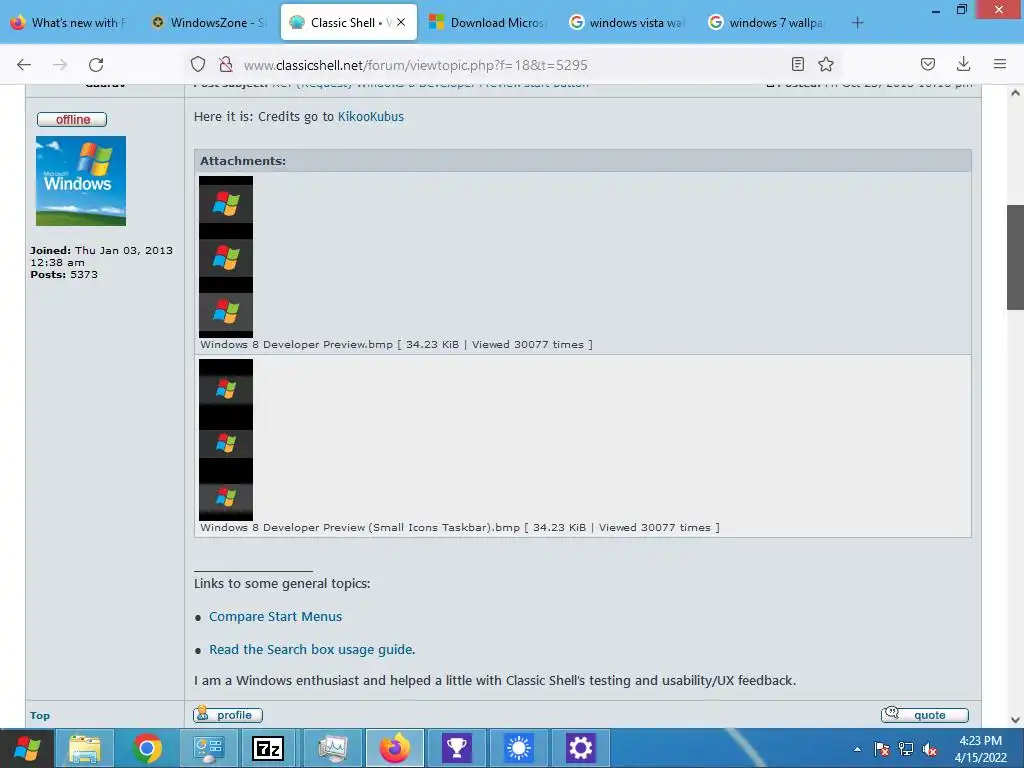Open Read the Search box usage guide

[312, 650]
